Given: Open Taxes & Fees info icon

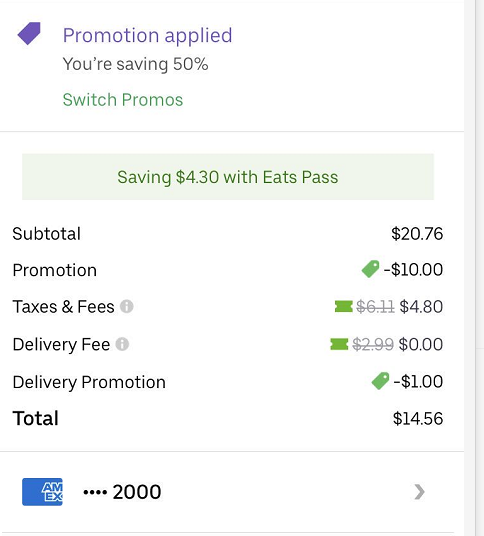Looking at the screenshot, I should click(x=126, y=306).
